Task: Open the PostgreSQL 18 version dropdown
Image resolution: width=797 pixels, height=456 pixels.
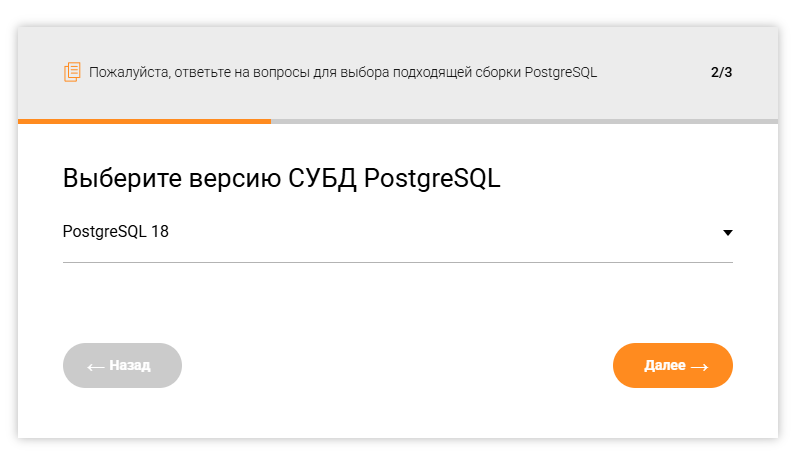Action: point(397,232)
